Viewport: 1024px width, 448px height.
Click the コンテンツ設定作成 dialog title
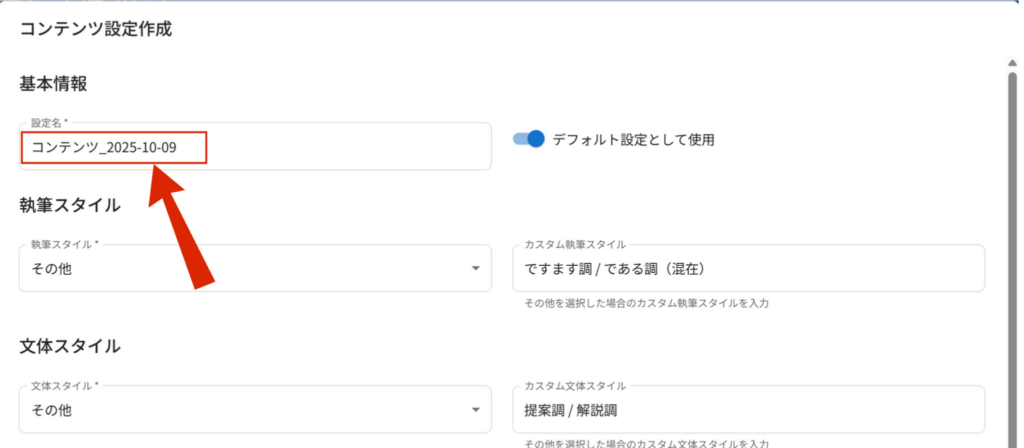96,29
